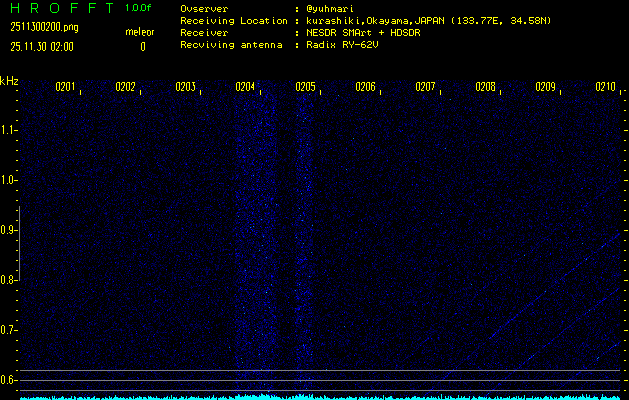Click the 1.1 kHz axis label
The image size is (629, 400).
[8, 130]
